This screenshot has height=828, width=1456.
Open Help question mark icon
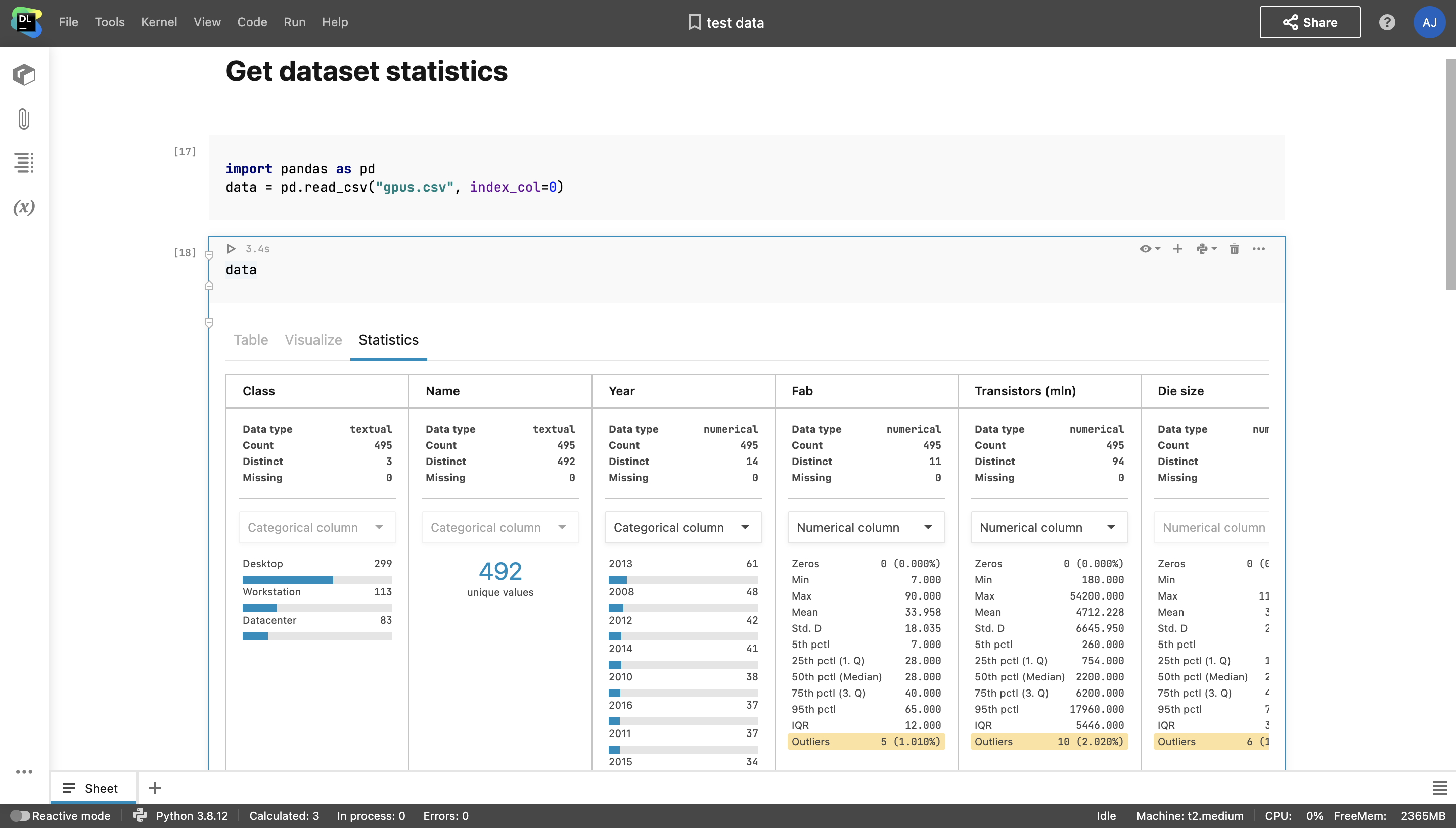point(1387,22)
